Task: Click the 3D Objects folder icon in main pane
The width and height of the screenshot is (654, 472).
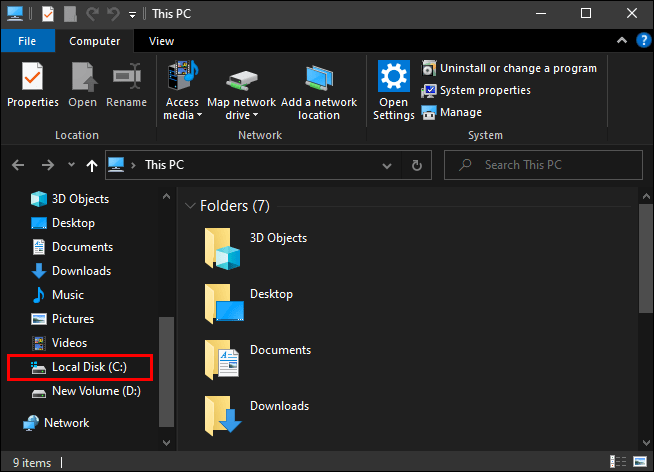Action: pyautogui.click(x=222, y=249)
